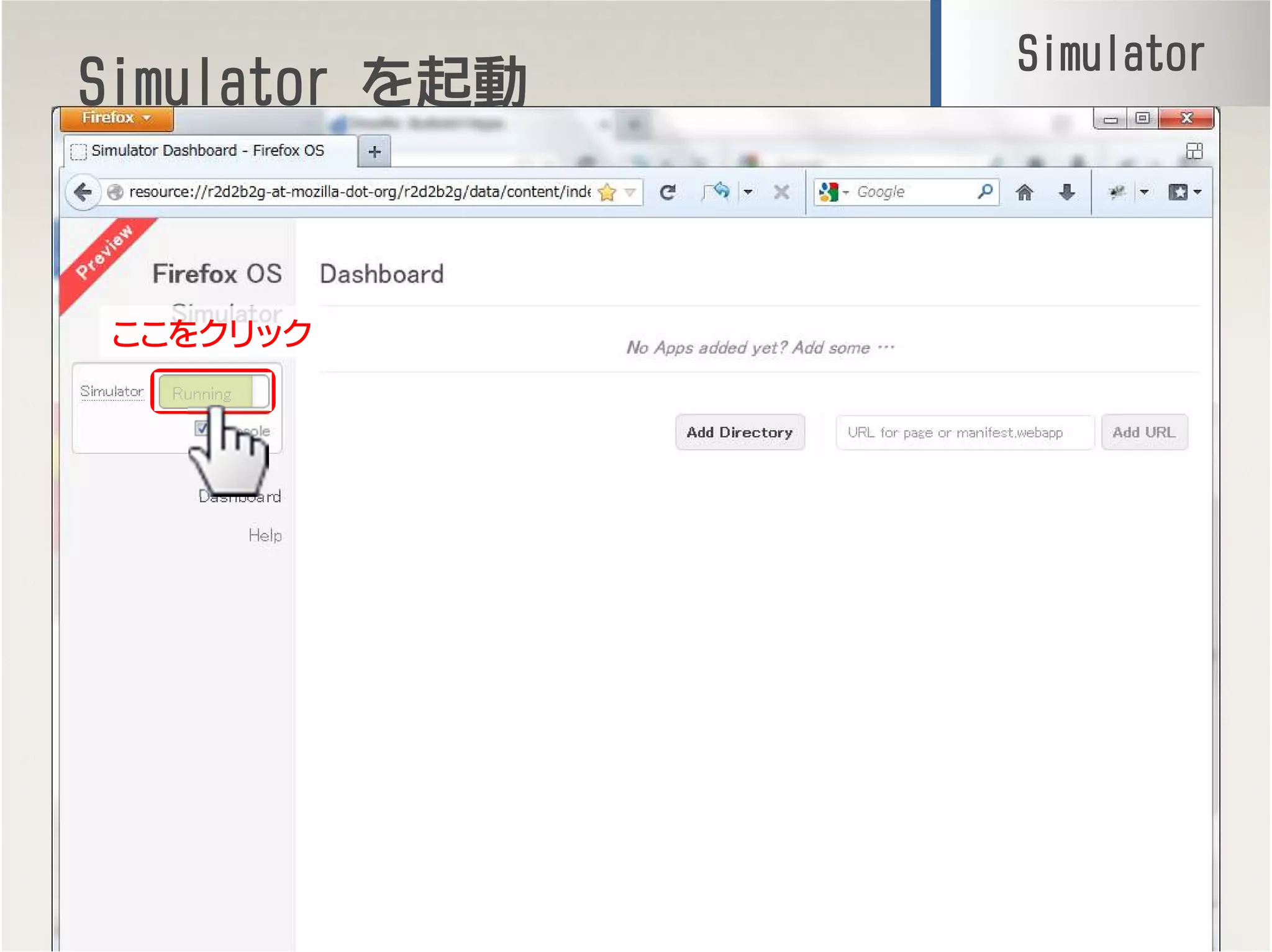Click the Add Directory button
1272x952 pixels.
click(740, 432)
